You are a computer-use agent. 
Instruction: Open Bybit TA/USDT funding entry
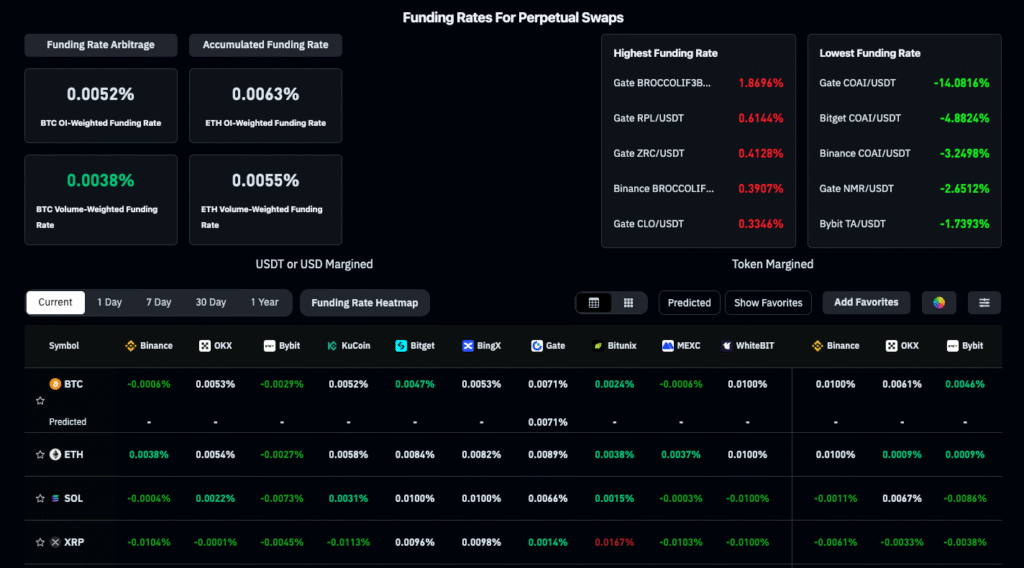click(904, 224)
